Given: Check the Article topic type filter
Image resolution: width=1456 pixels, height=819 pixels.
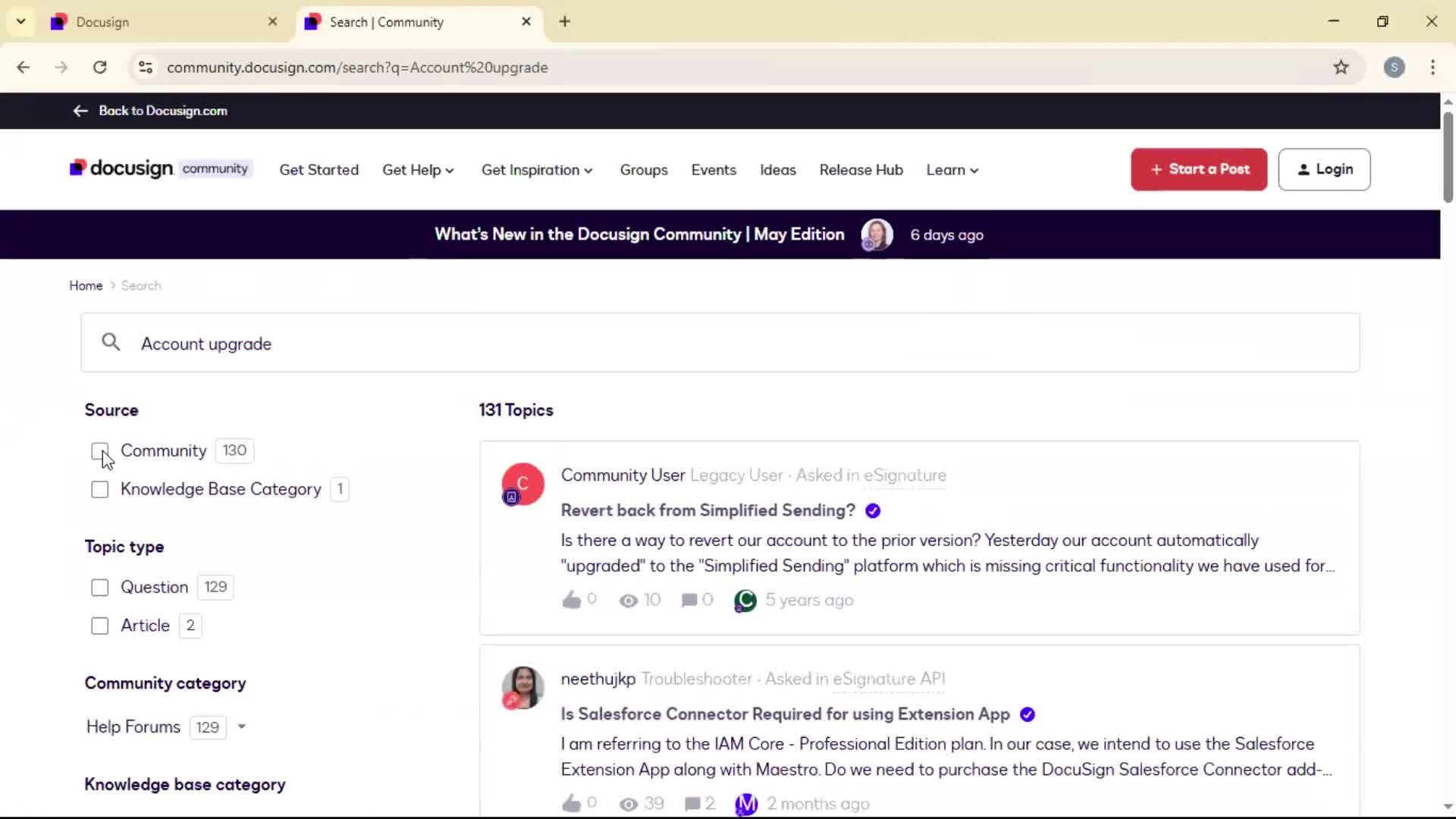Looking at the screenshot, I should pos(99,626).
